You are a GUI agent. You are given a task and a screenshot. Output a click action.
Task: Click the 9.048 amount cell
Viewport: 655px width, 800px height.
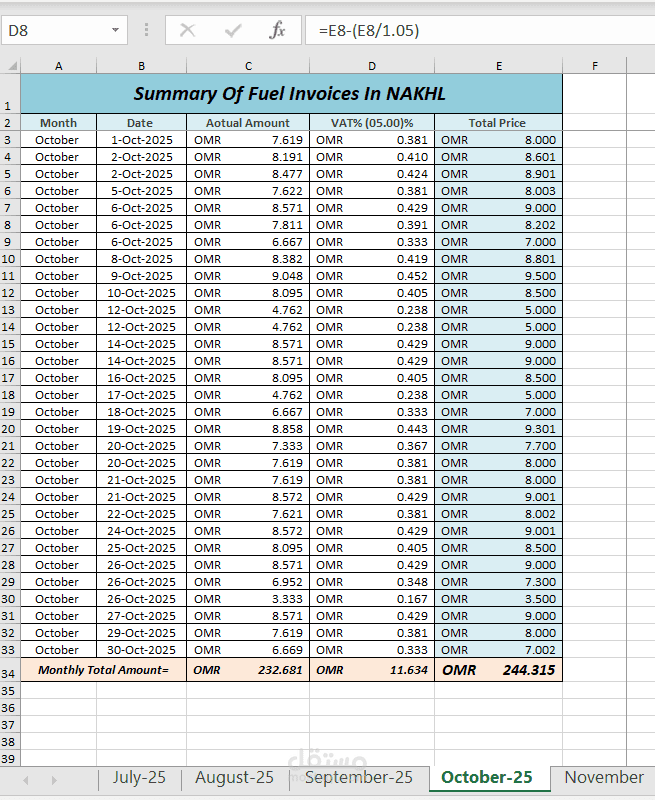(248, 276)
